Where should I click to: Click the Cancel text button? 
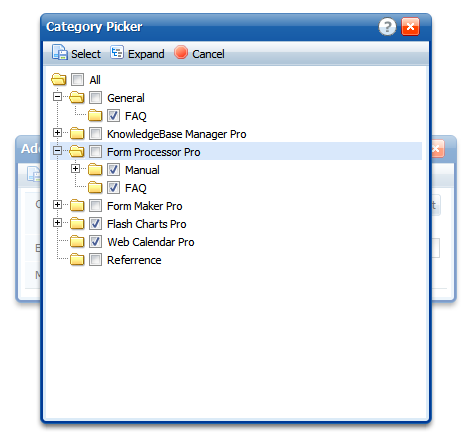[x=208, y=54]
